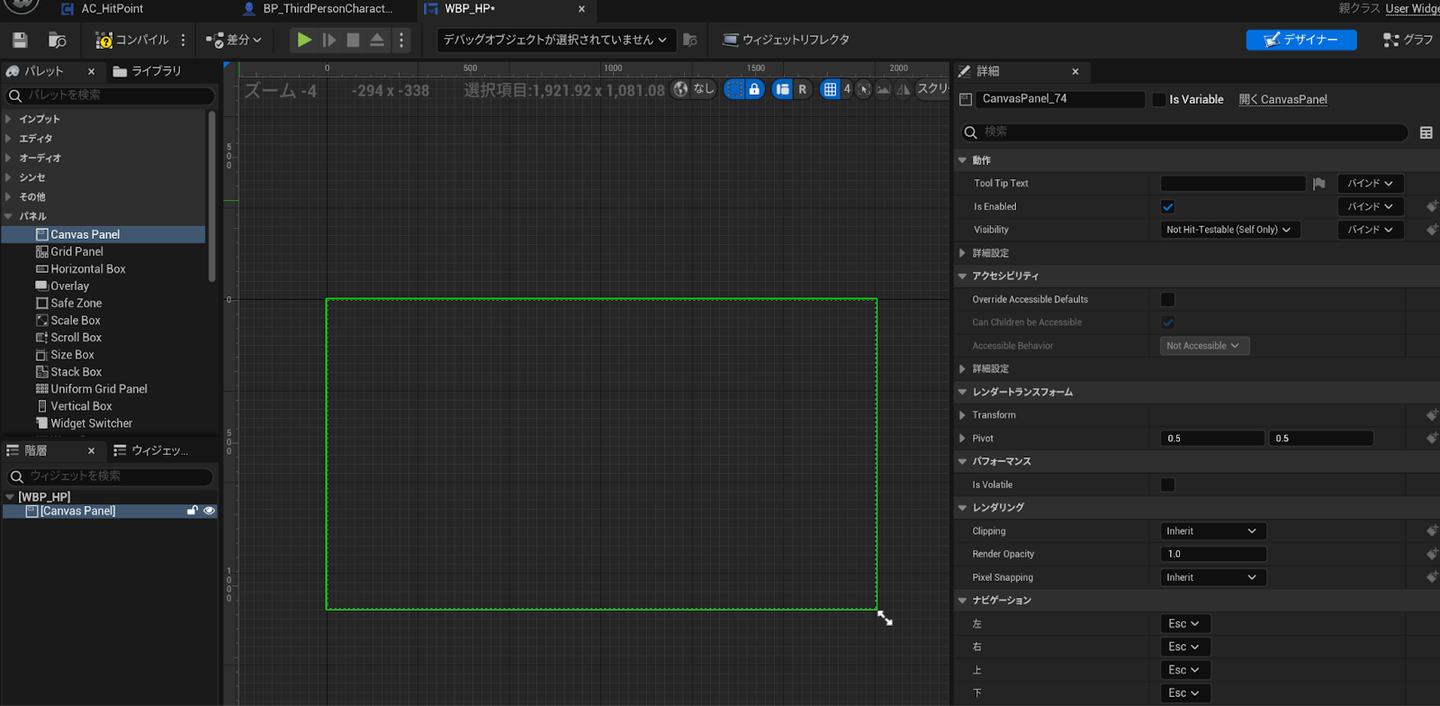The width and height of the screenshot is (1440, 706).
Task: Expand the Transform property row
Action: click(963, 415)
